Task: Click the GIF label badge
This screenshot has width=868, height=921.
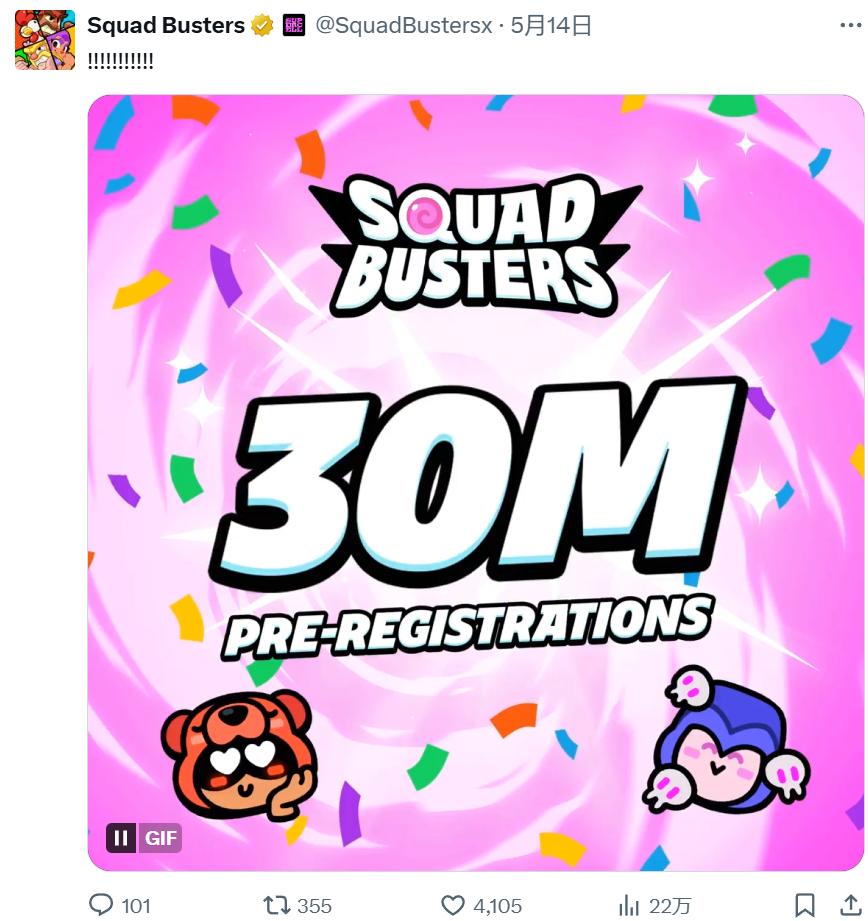Action: [160, 838]
